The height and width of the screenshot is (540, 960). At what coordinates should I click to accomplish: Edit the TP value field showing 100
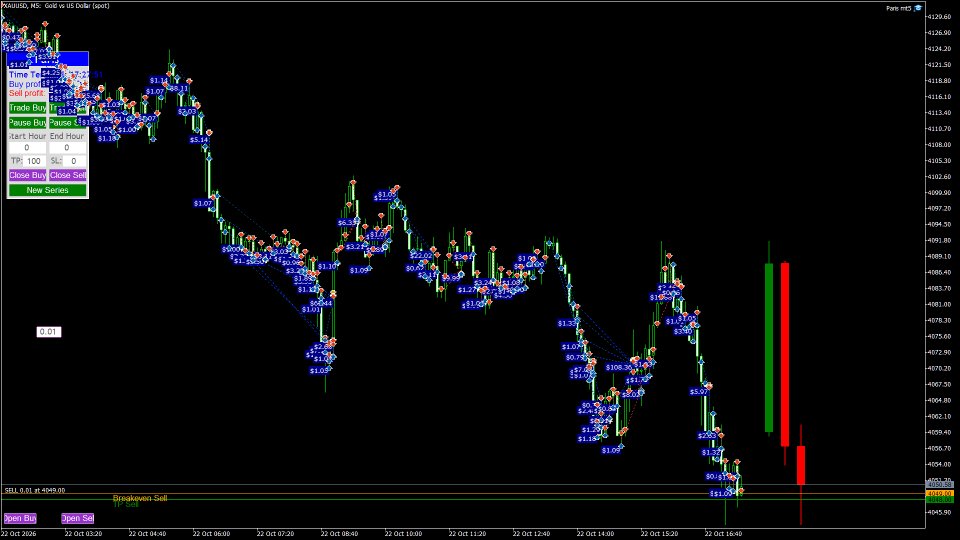pos(34,161)
